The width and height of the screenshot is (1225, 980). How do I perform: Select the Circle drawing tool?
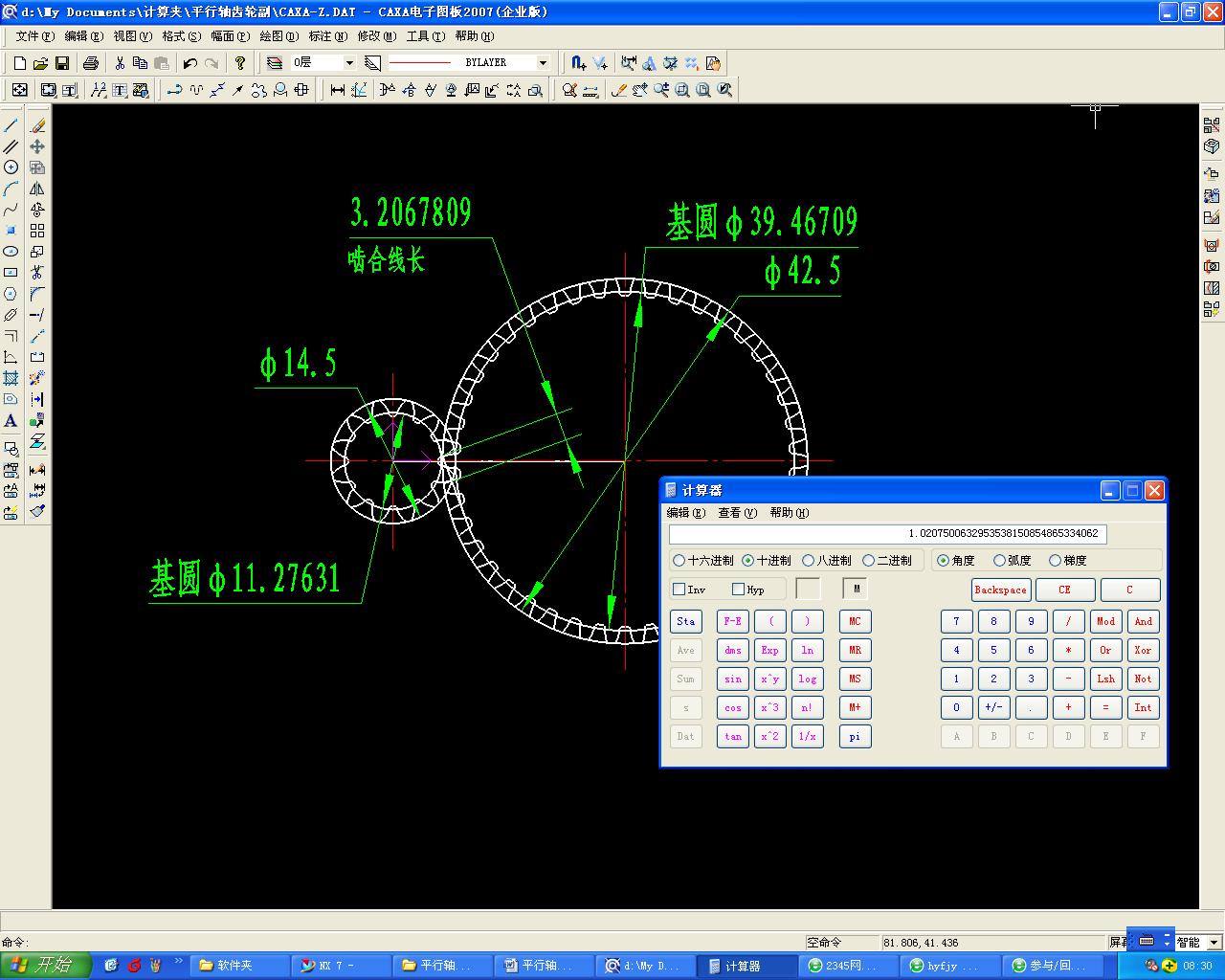pyautogui.click(x=11, y=167)
